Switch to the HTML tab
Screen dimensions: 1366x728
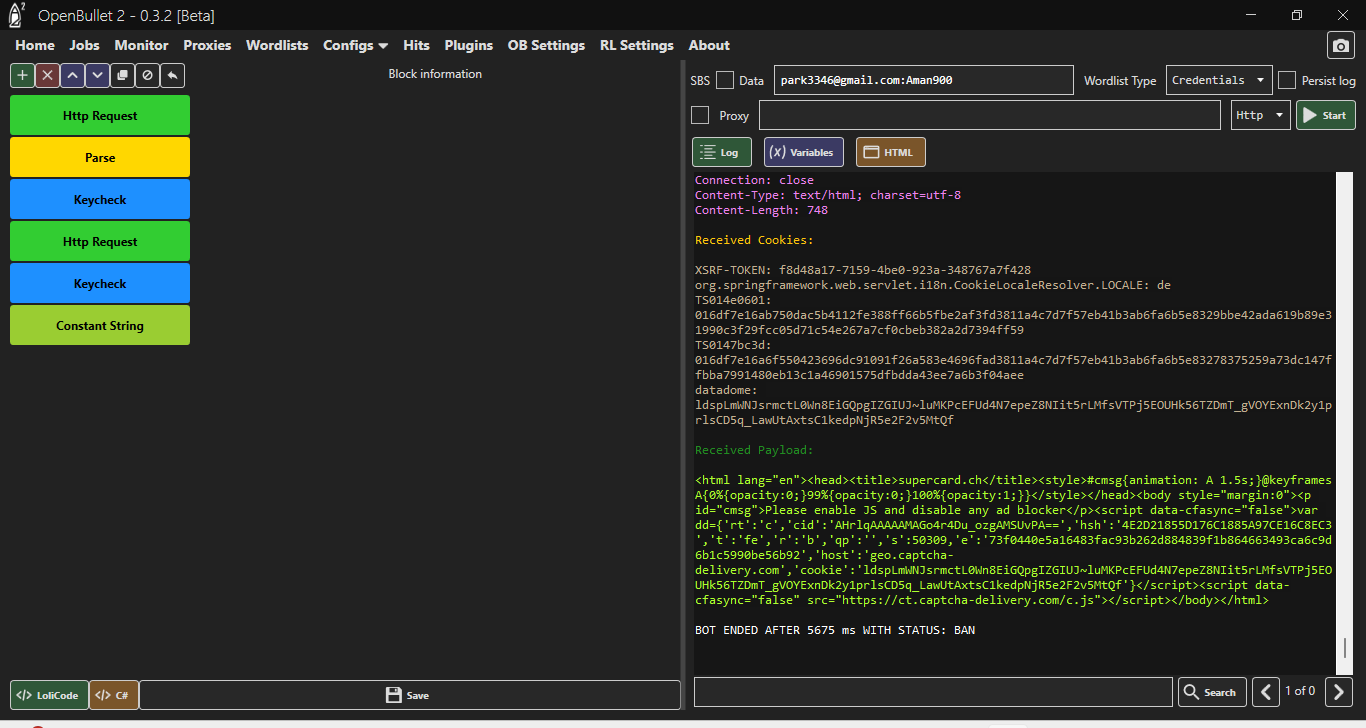[x=890, y=152]
